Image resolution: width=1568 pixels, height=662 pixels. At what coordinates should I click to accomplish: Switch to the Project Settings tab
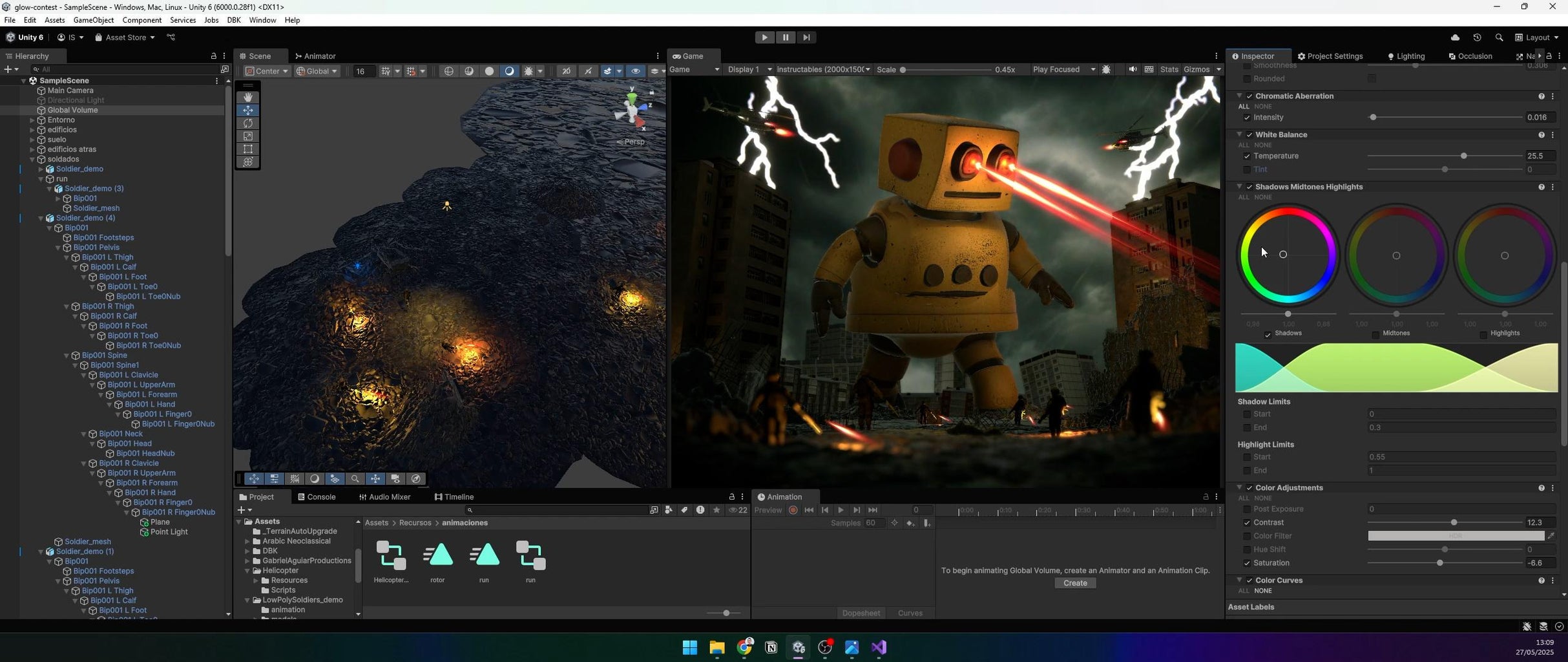click(1330, 56)
